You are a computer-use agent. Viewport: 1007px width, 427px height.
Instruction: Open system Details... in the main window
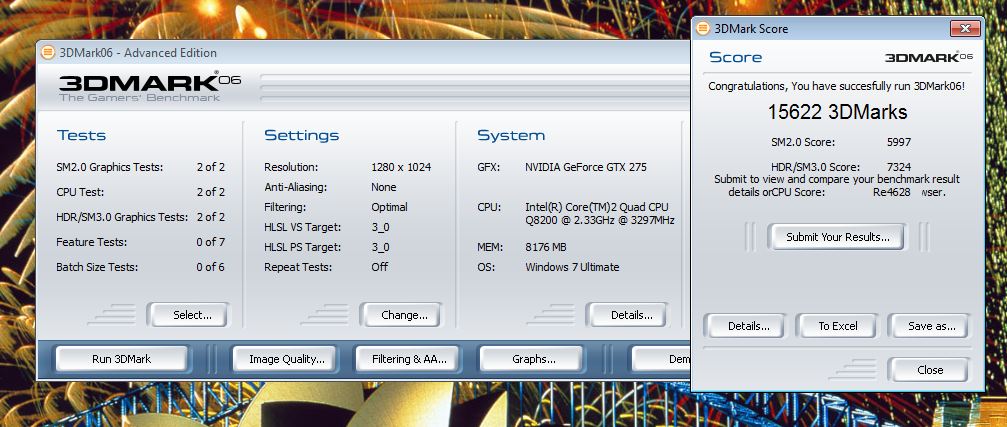(x=627, y=315)
